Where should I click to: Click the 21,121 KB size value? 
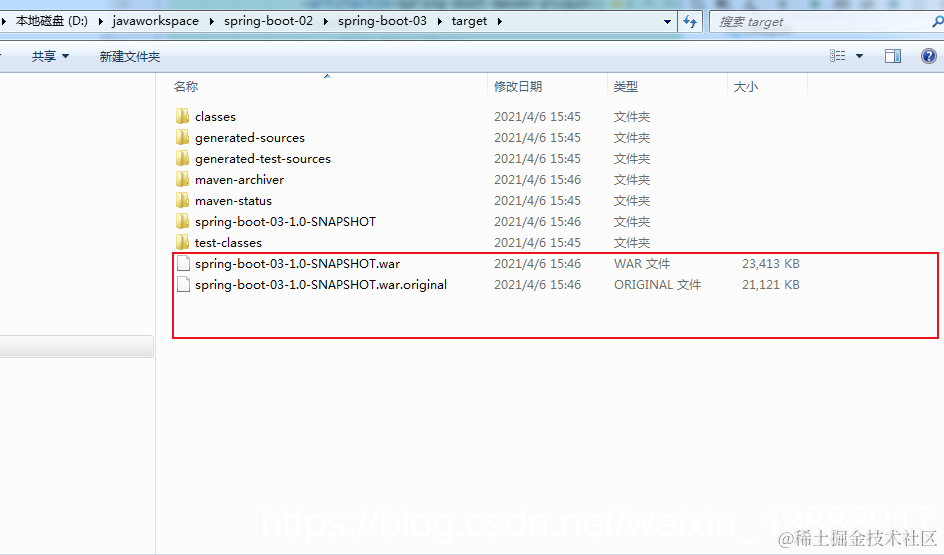coord(771,285)
